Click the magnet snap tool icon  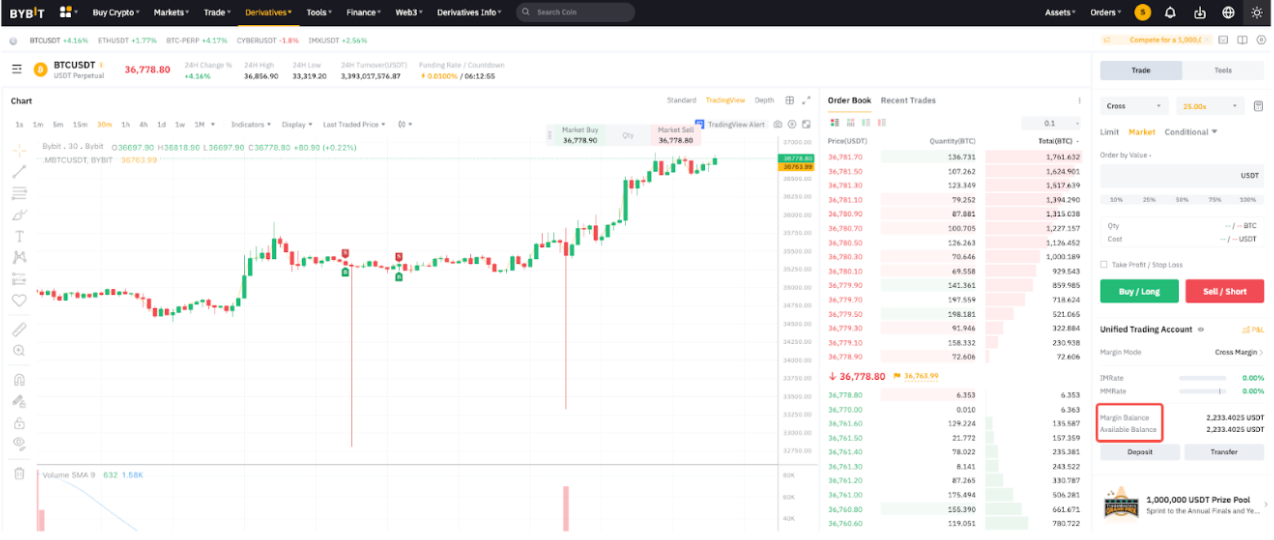[x=19, y=379]
